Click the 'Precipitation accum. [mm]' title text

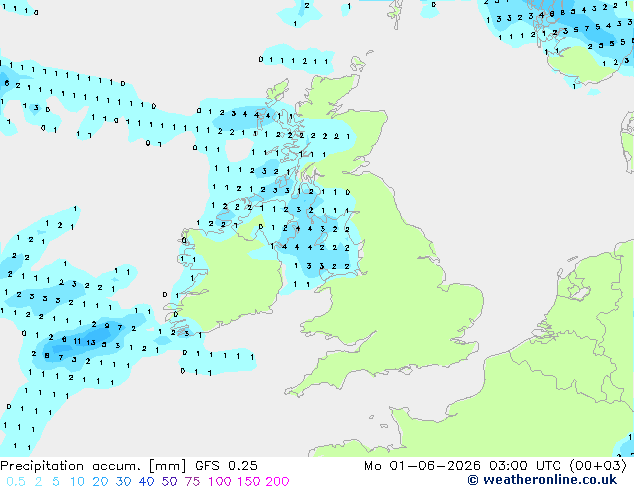pos(93,466)
